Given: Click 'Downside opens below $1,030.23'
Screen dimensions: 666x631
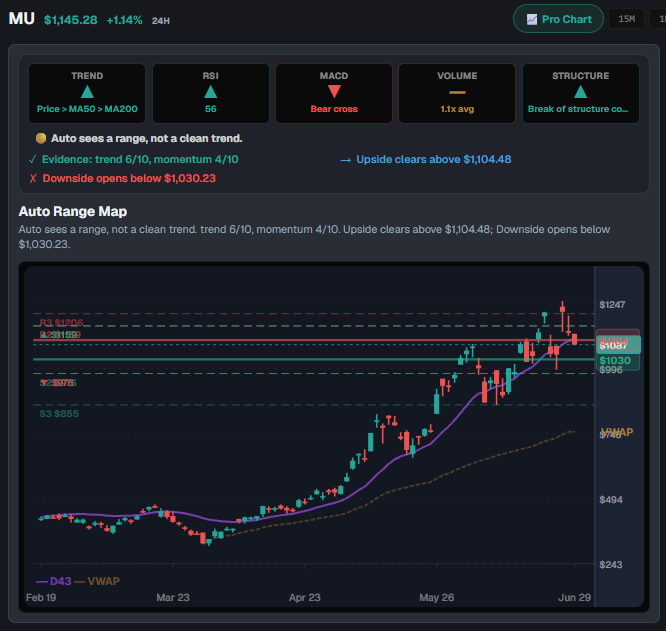Looking at the screenshot, I should [129, 178].
